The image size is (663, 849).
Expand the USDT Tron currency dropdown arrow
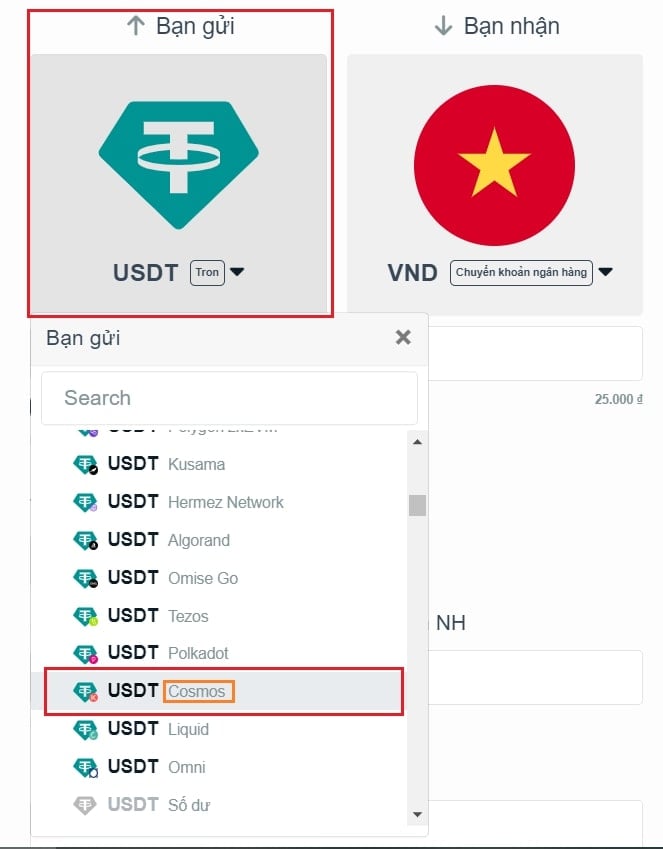(237, 271)
